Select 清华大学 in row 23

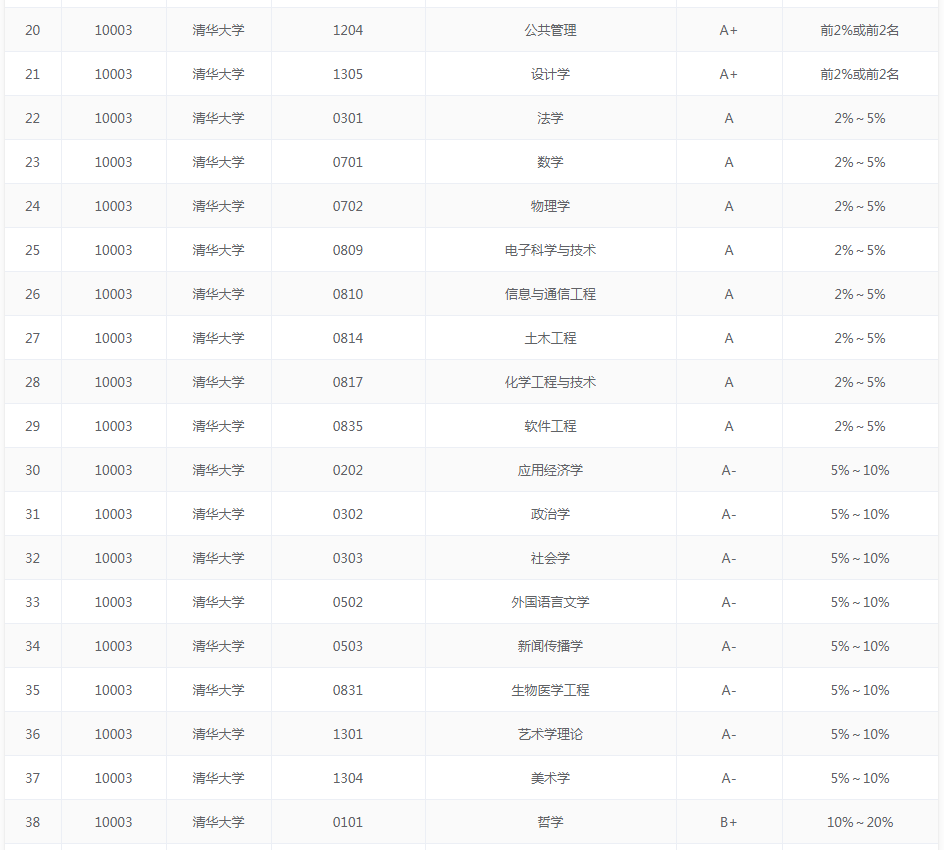coord(219,162)
